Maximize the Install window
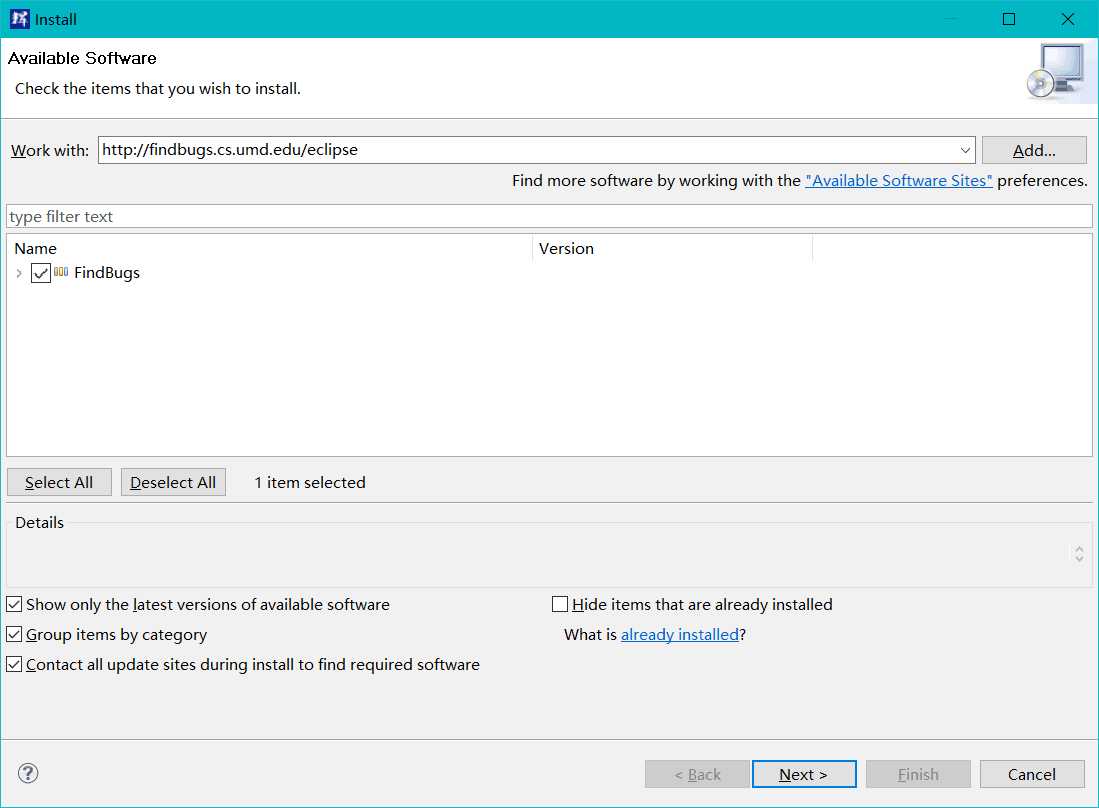The image size is (1099, 808). pos(1009,19)
